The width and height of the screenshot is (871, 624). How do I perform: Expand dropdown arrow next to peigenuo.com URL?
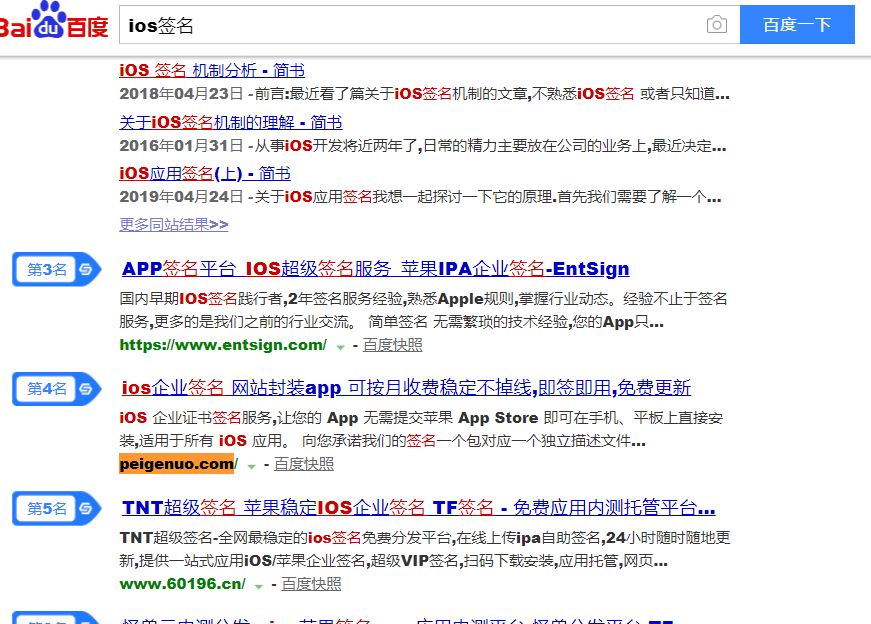(252, 466)
